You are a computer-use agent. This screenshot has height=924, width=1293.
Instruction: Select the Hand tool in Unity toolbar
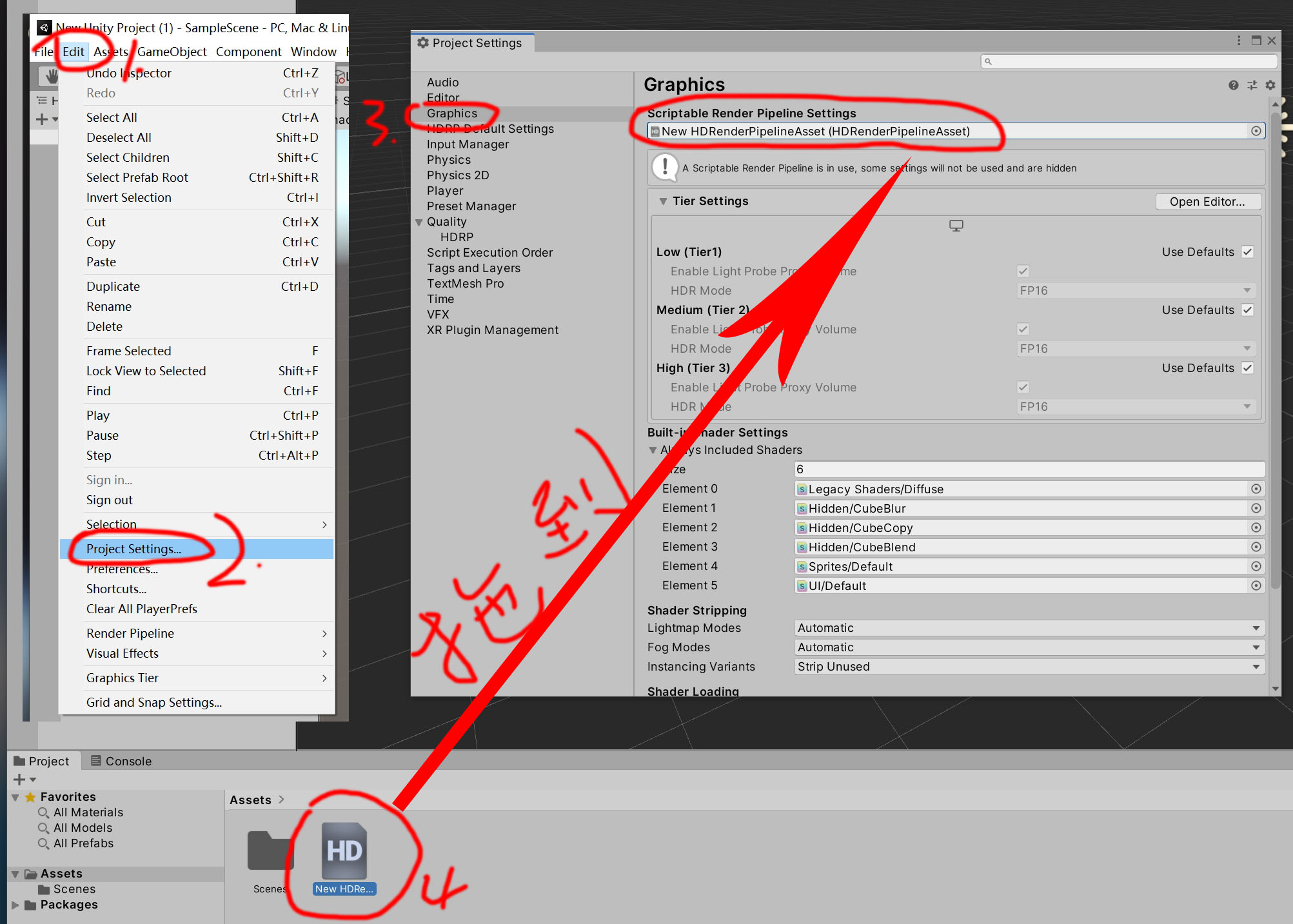tap(52, 77)
